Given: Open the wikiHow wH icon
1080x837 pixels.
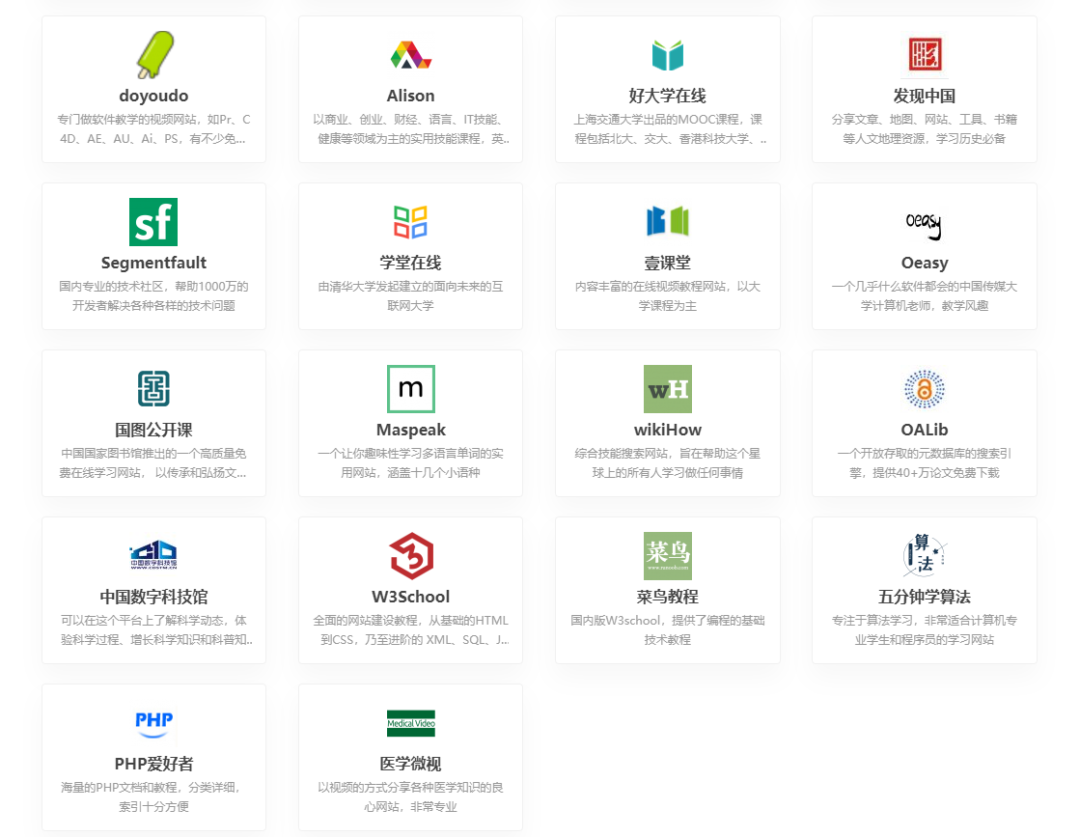Looking at the screenshot, I should [x=667, y=389].
